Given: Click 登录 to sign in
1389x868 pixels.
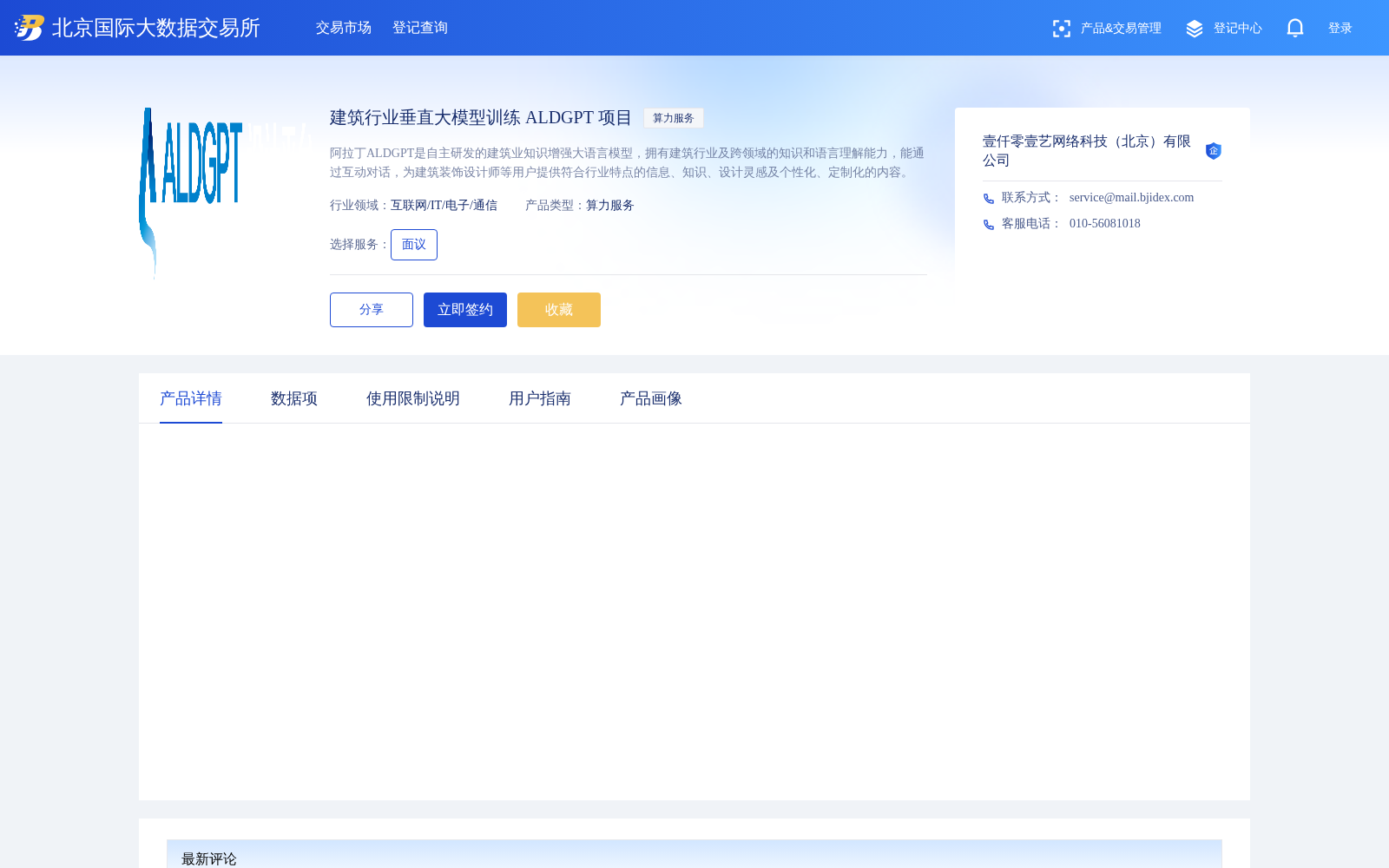Looking at the screenshot, I should tap(1340, 29).
